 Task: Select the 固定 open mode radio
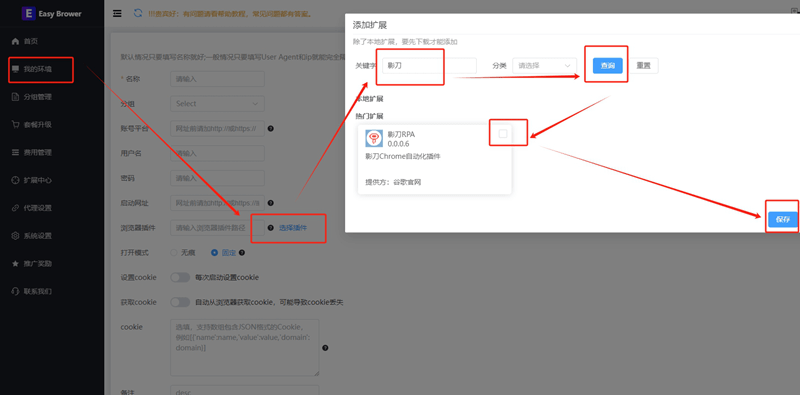(x=214, y=253)
